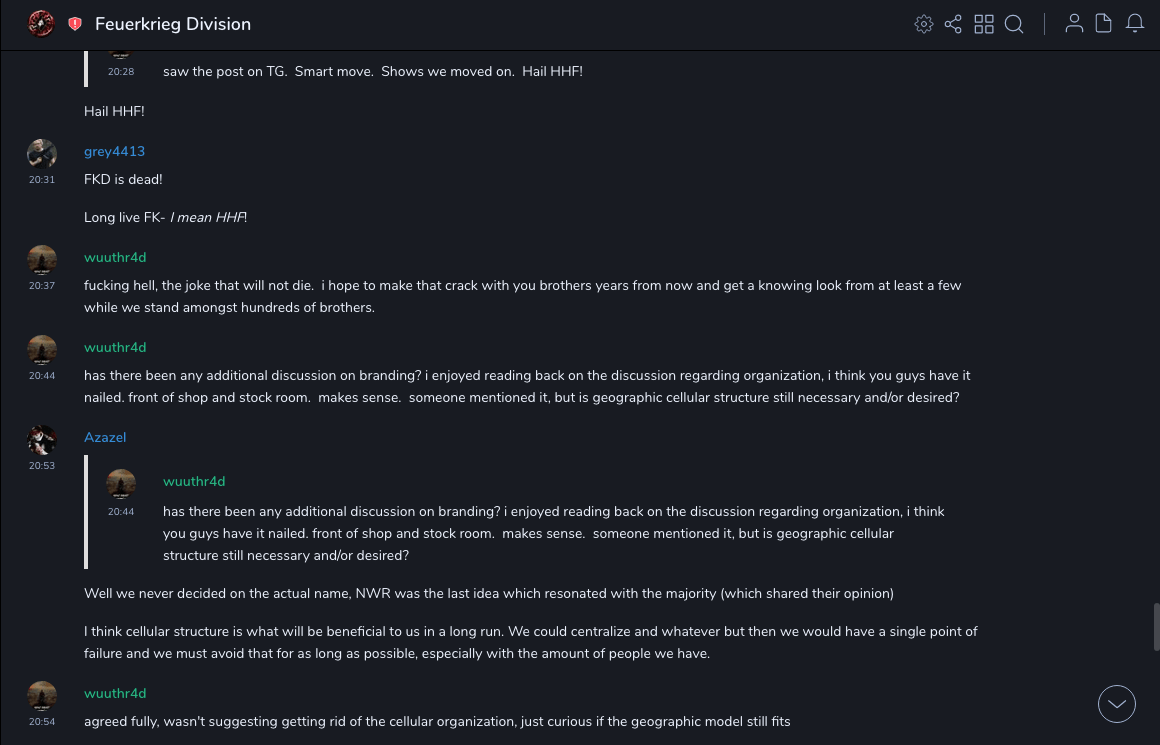
Task: Click the search magnifier icon
Action: (1014, 24)
